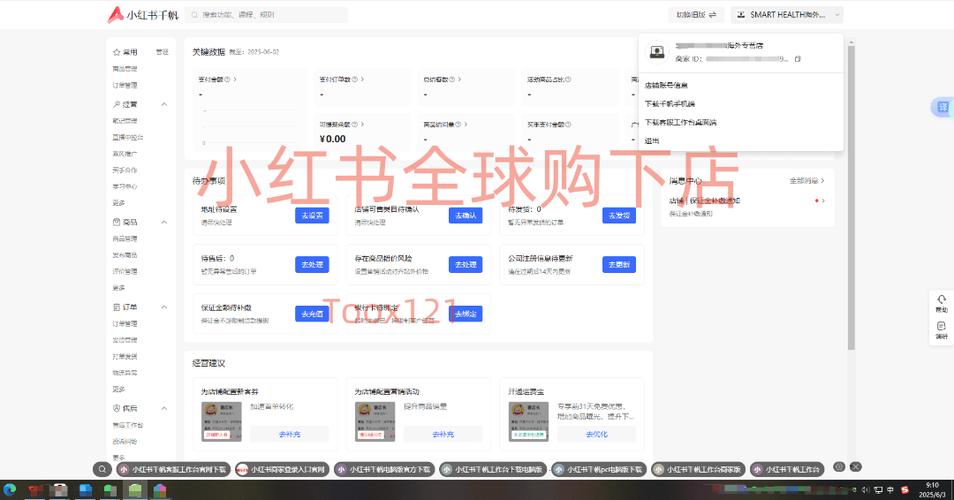Click the magnifier icon on bottom bar
Screen dimensions: 954x500
point(102,468)
